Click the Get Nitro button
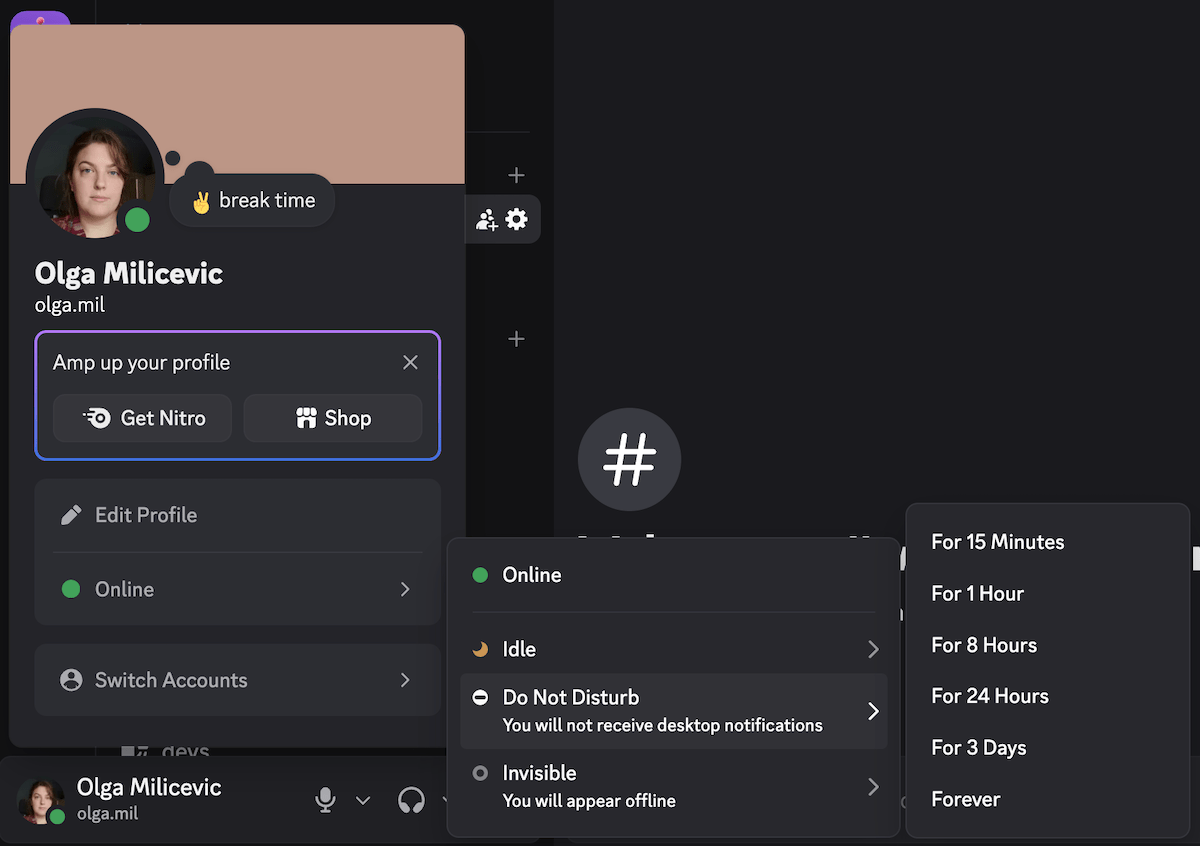Screen dimensions: 1200x846 coord(142,418)
